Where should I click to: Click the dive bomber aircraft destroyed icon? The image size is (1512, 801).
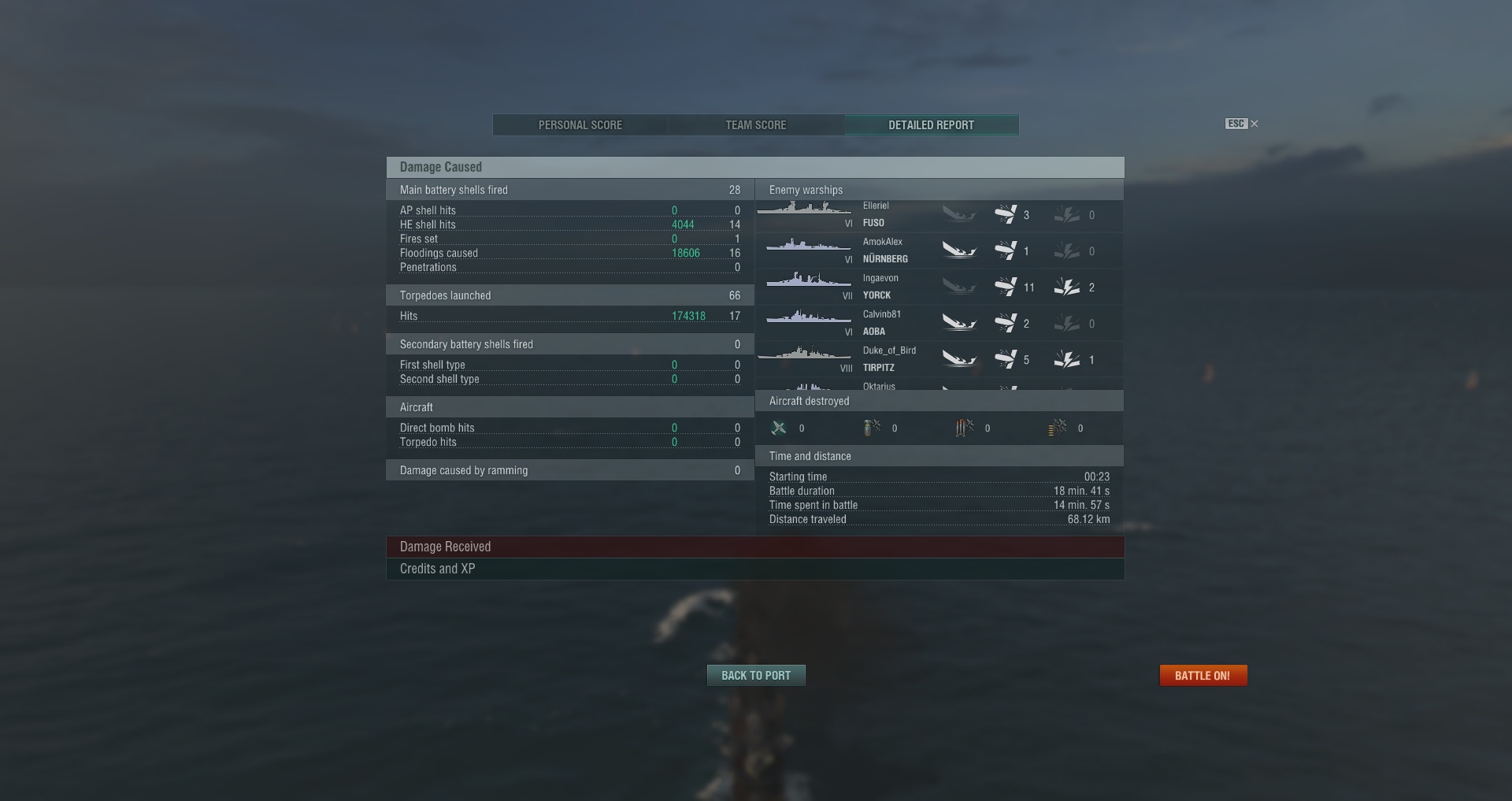[872, 428]
